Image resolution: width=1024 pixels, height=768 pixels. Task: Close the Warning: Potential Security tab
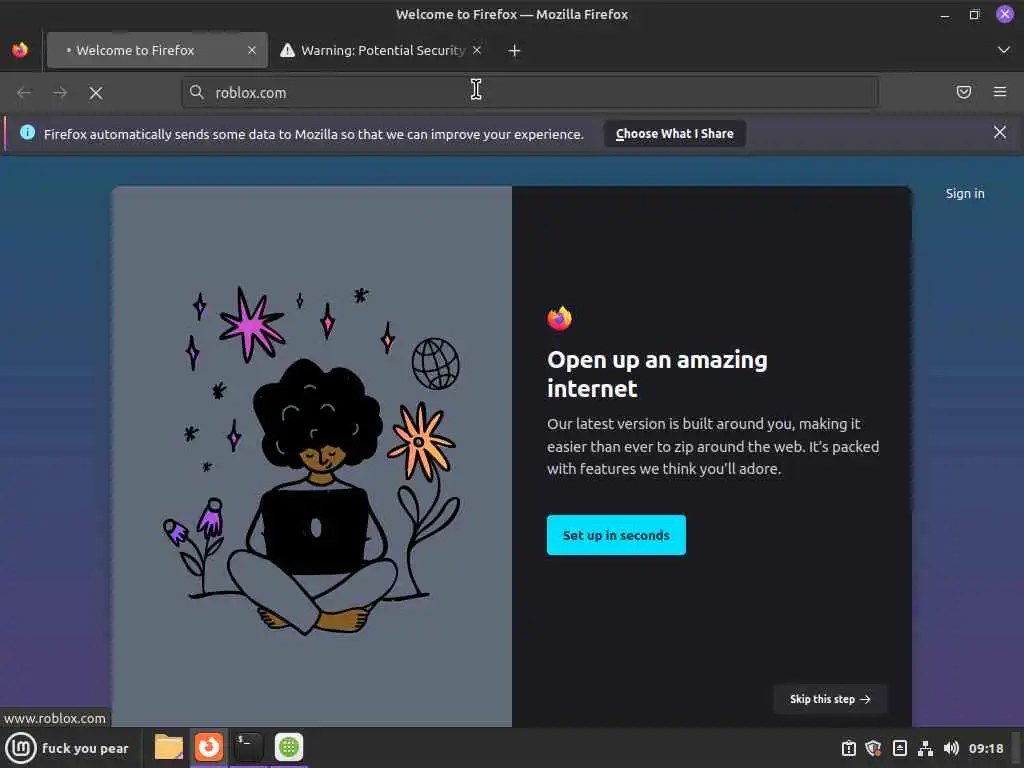pyautogui.click(x=477, y=50)
